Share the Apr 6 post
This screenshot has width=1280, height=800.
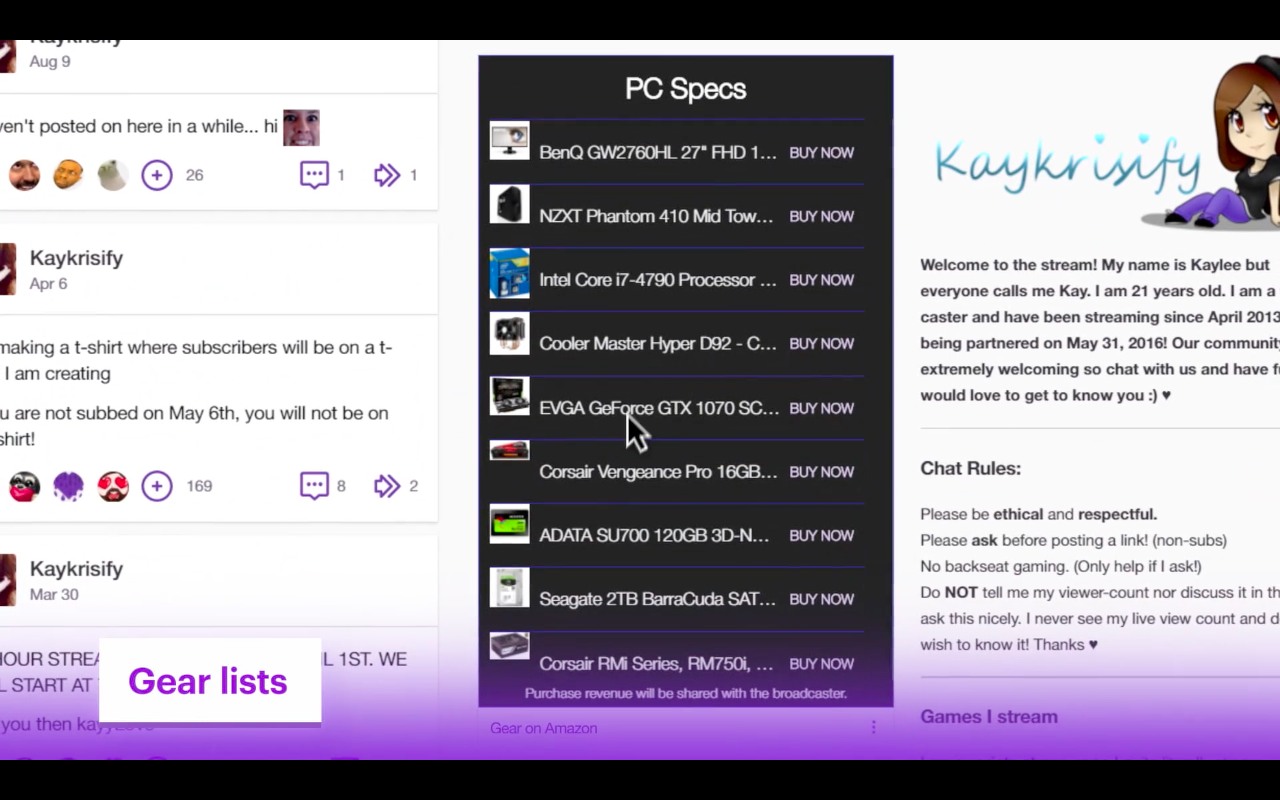point(387,486)
